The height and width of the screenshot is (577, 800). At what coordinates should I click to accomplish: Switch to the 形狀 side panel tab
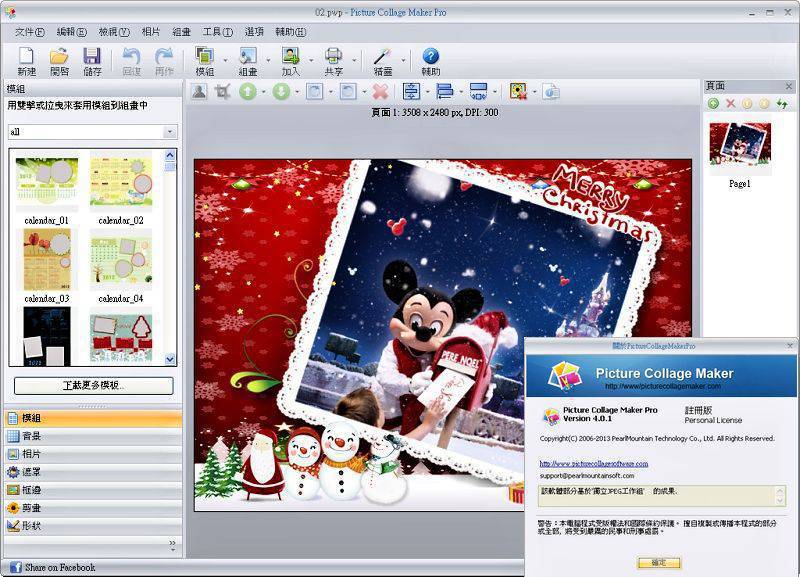(x=93, y=525)
